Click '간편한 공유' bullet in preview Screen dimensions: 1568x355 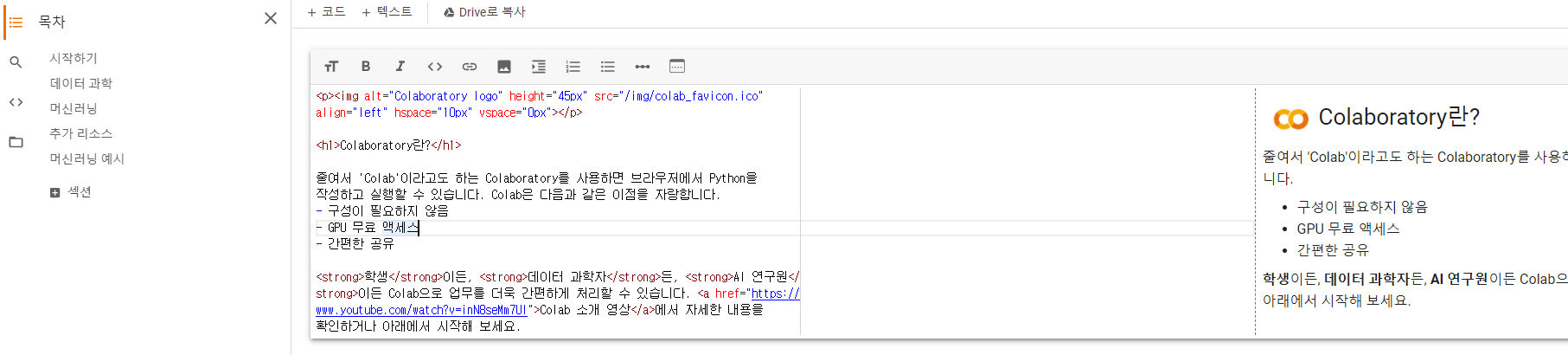[x=1333, y=250]
